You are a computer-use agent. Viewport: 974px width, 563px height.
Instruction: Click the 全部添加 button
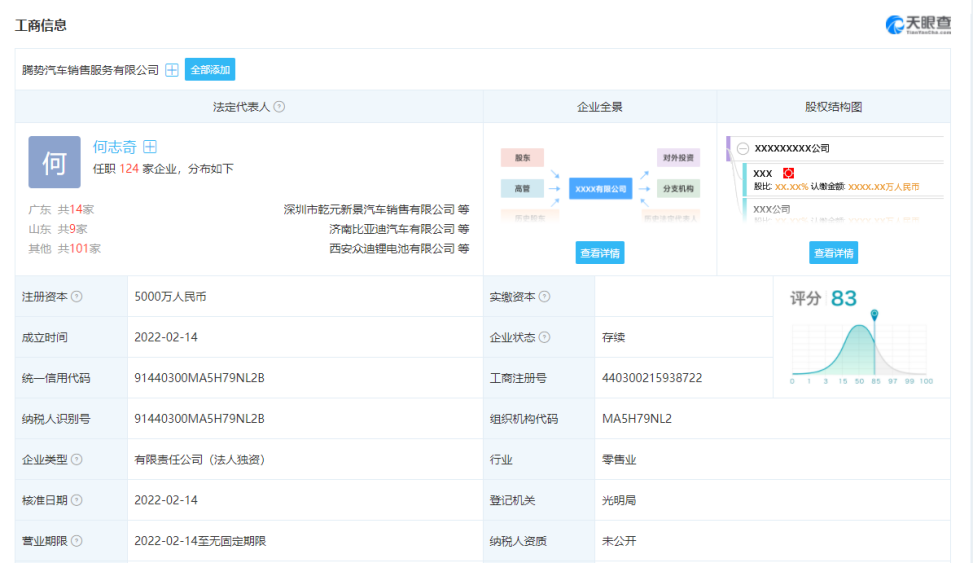[x=210, y=70]
